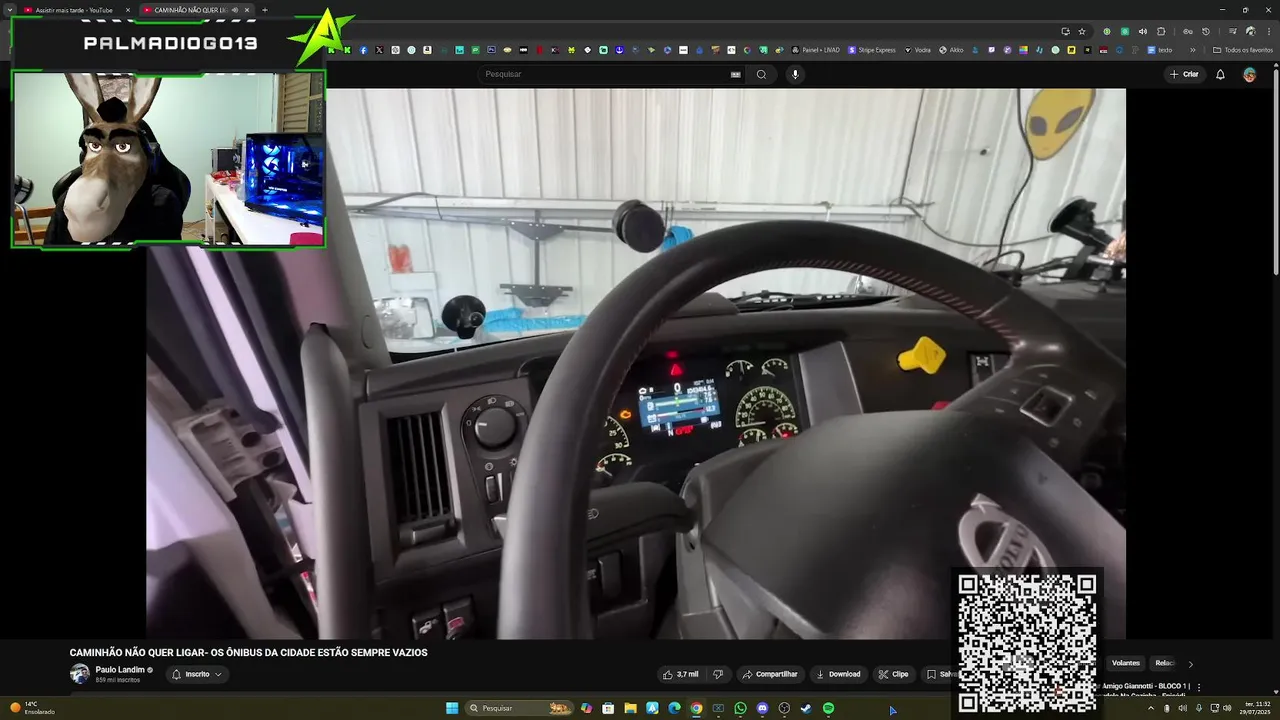Select the Volantes filter chip
The image size is (1280, 720).
[x=1125, y=663]
